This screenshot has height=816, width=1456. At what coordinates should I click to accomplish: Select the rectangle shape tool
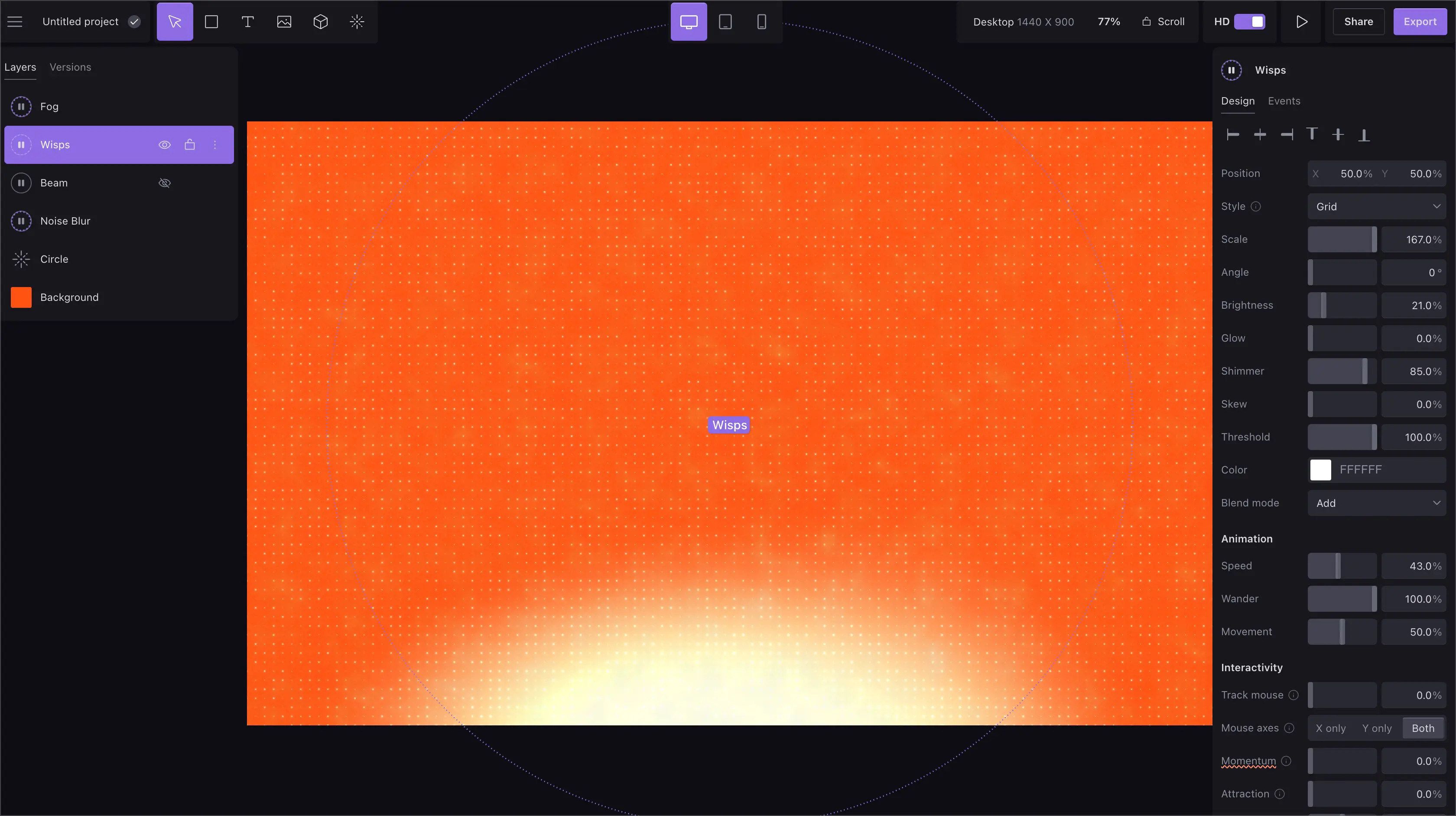click(x=211, y=22)
